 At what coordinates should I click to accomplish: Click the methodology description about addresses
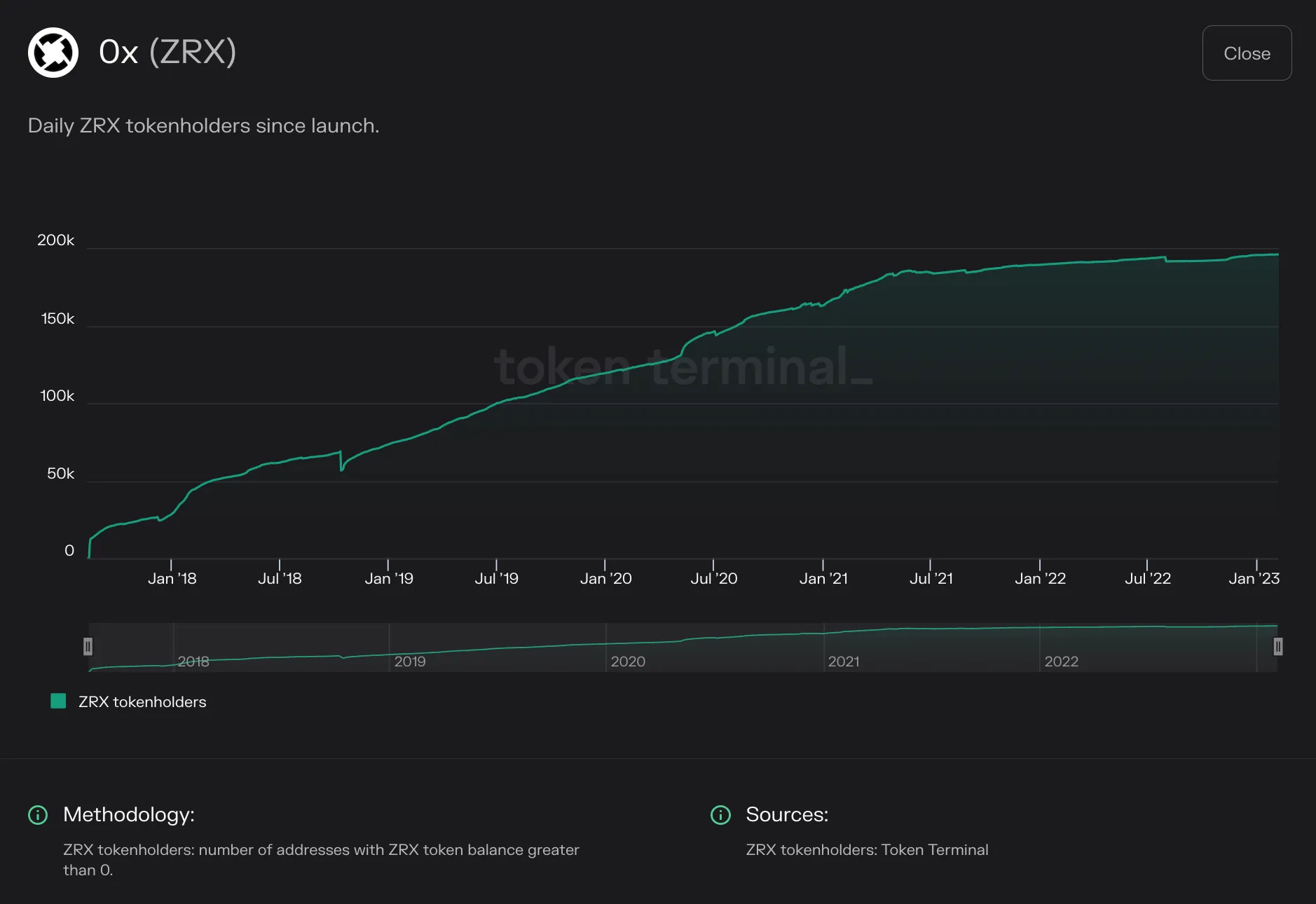(321, 860)
